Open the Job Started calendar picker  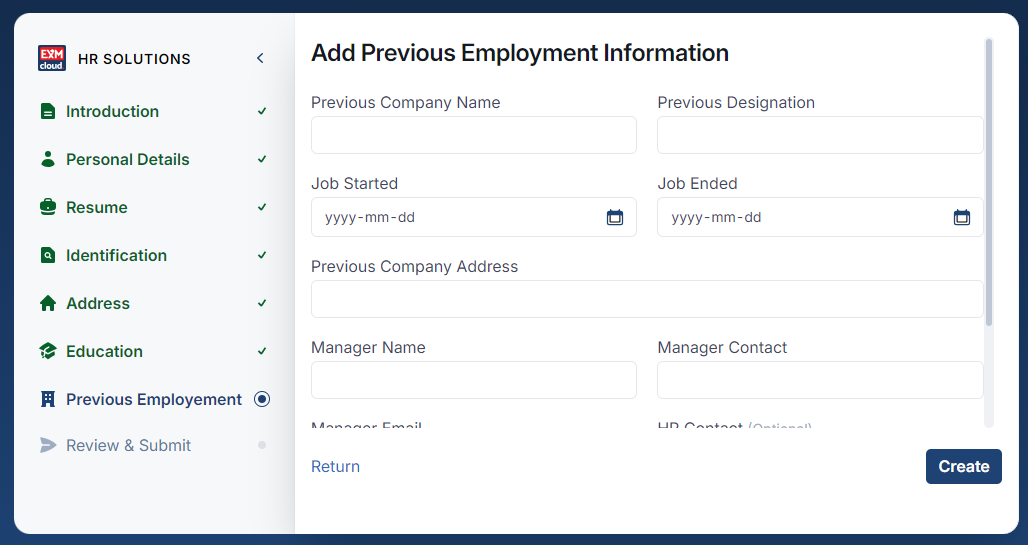coord(615,217)
